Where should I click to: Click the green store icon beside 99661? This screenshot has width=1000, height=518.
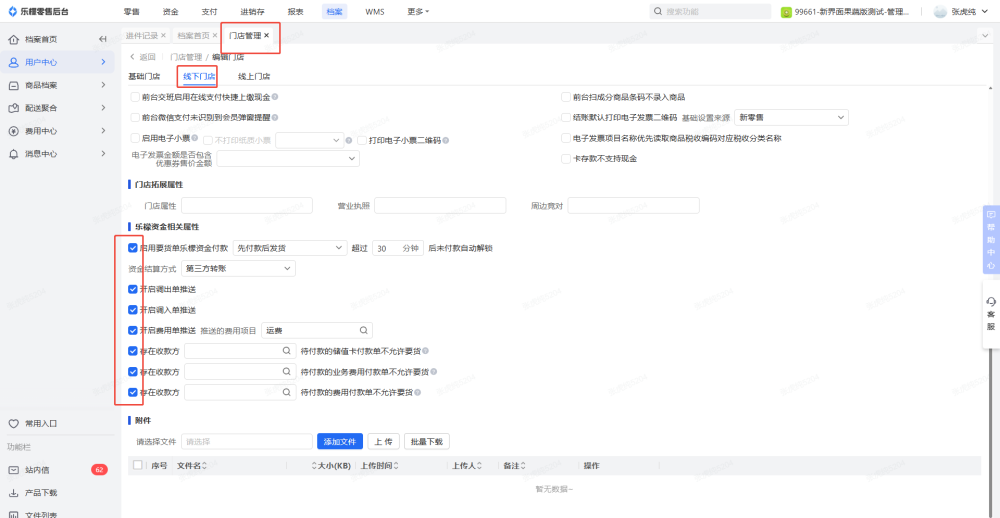(x=787, y=11)
